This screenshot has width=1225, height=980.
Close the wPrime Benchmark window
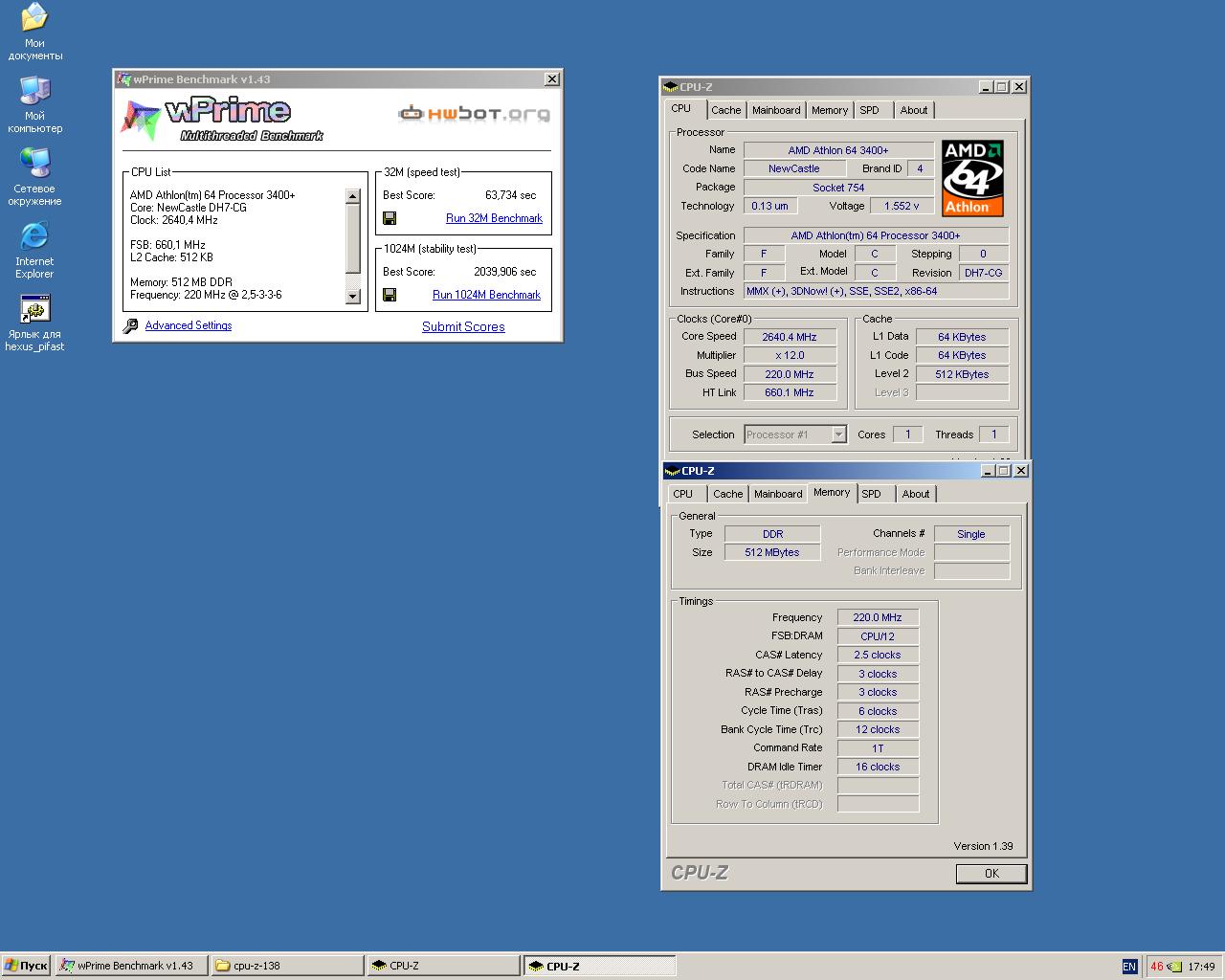[552, 79]
